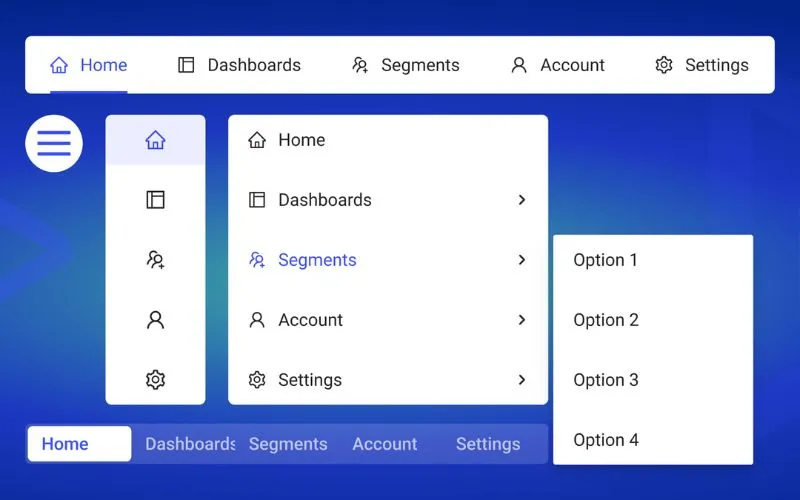
Task: Open Settings in the top navigation bar
Action: coord(702,65)
